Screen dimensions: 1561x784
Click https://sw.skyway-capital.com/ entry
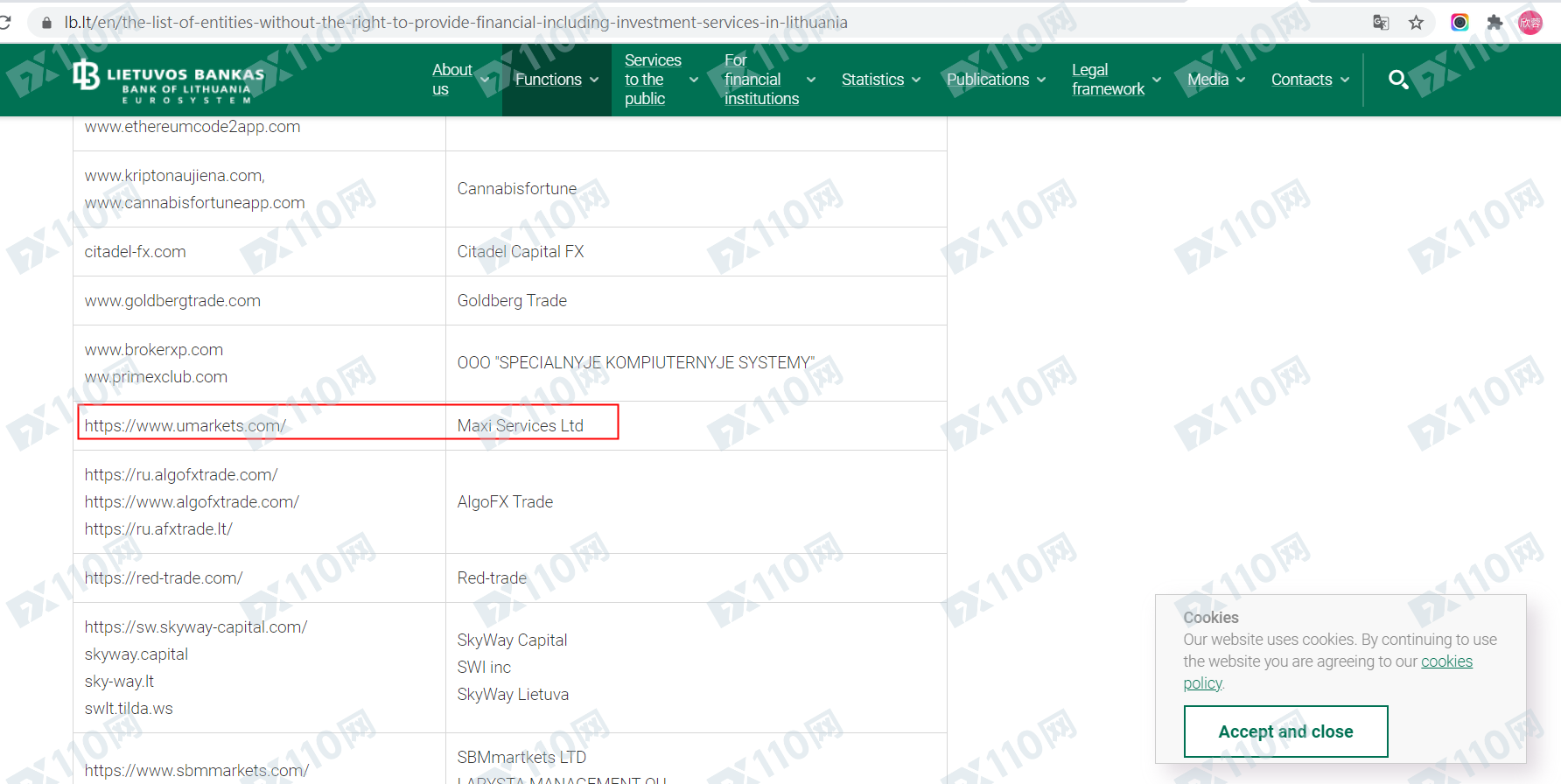tap(196, 627)
